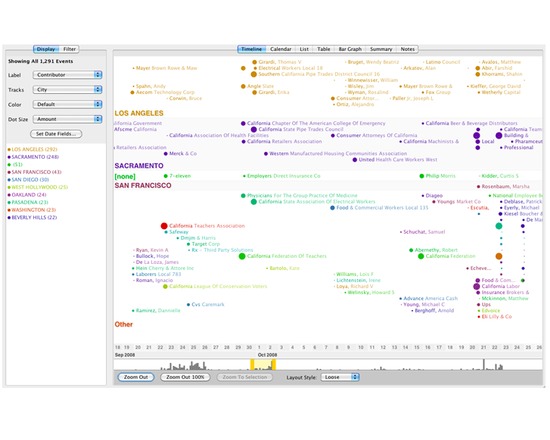Click the California Teachers Association red dot

tap(164, 226)
